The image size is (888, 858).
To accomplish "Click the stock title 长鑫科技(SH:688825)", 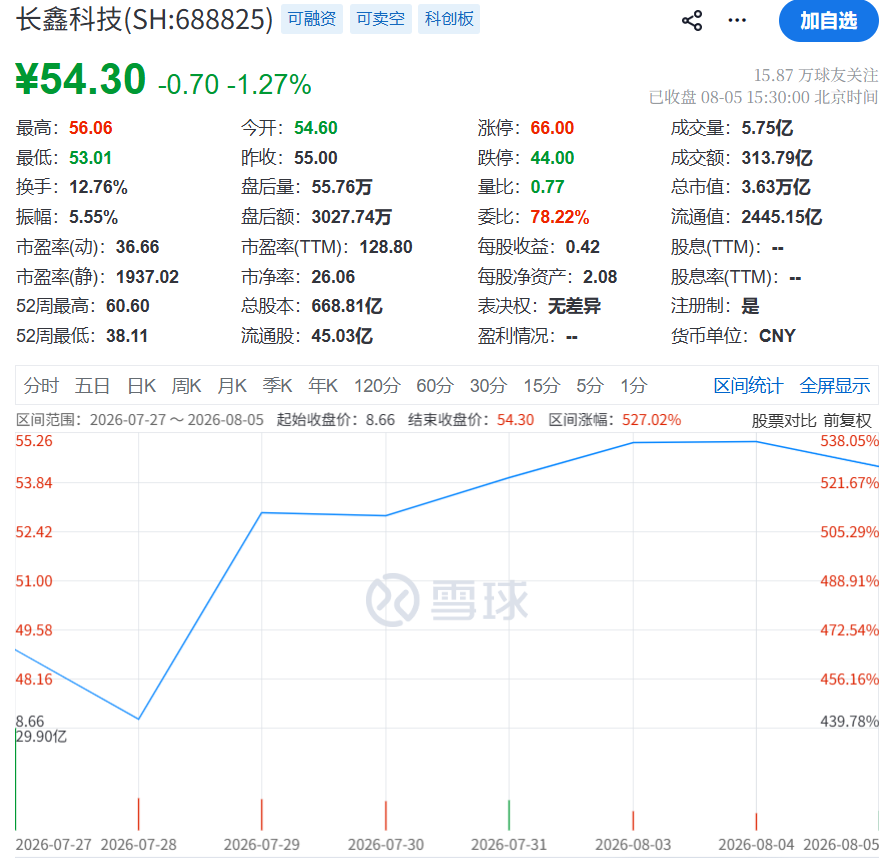I will (144, 19).
